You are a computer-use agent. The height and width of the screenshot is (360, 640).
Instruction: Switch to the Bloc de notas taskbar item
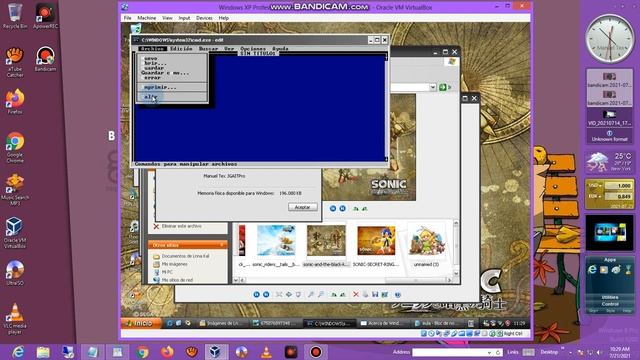437,323
